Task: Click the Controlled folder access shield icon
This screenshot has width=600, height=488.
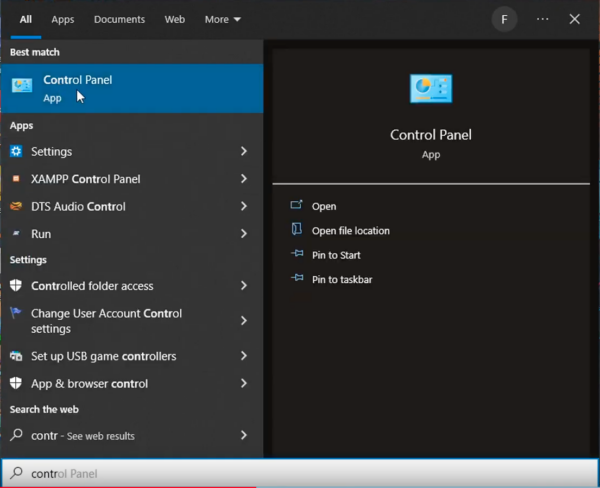Action: 16,286
